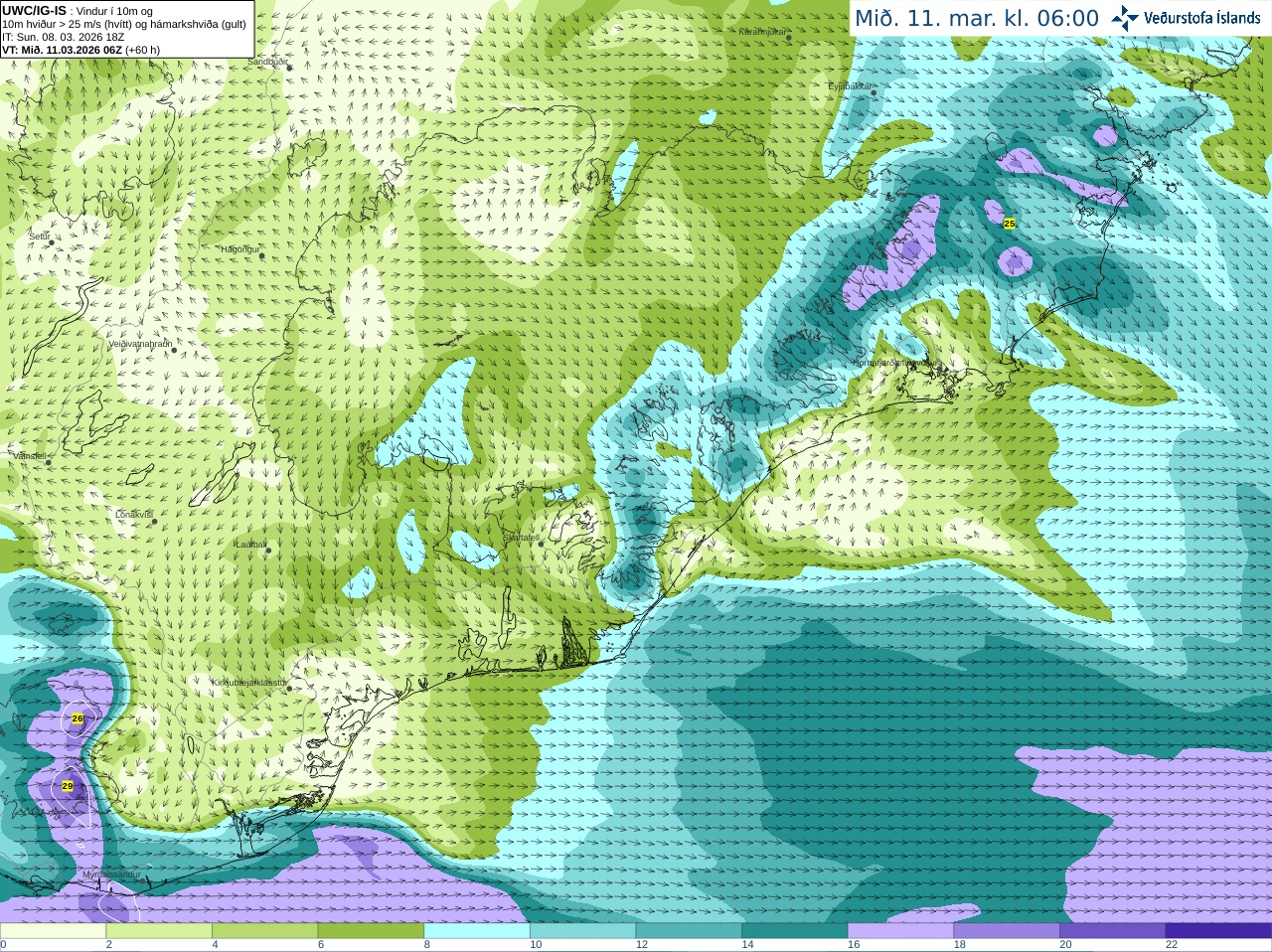Pick the 14–16 m/s dark teal legend swatch

click(795, 930)
